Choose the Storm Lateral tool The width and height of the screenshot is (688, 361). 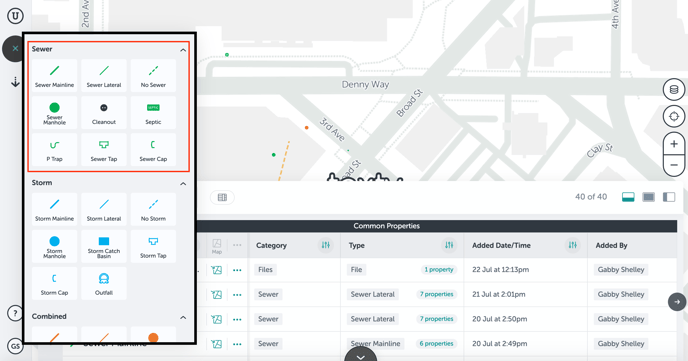104,209
